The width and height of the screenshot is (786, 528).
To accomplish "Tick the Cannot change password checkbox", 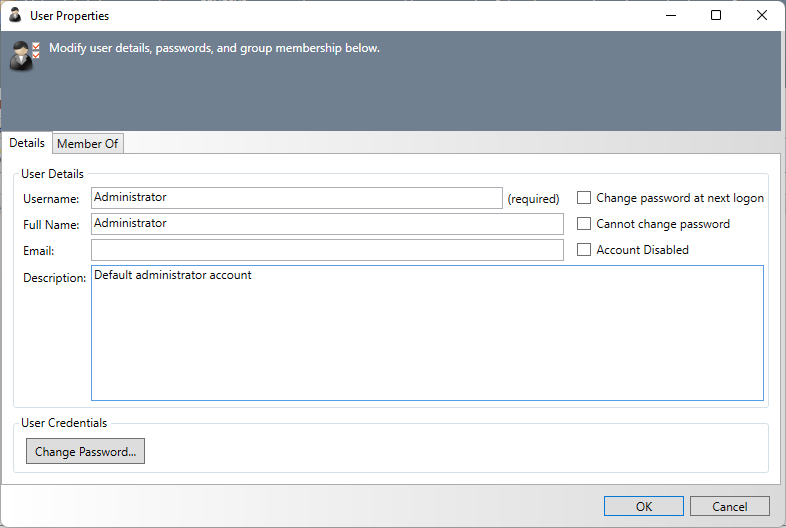I will click(584, 224).
